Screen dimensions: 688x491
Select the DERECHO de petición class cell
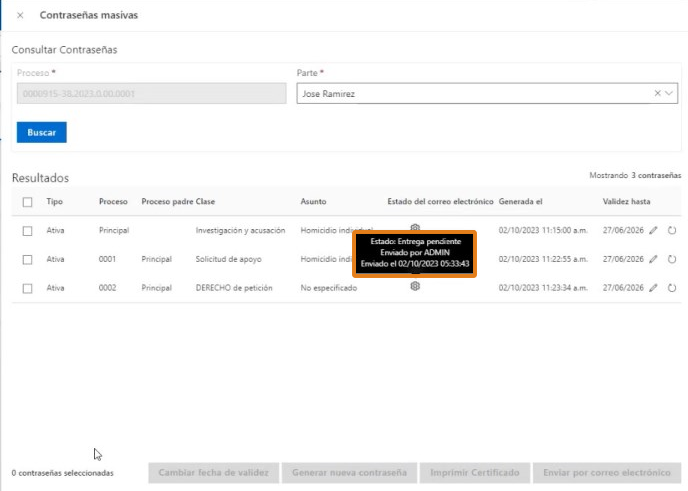point(234,288)
